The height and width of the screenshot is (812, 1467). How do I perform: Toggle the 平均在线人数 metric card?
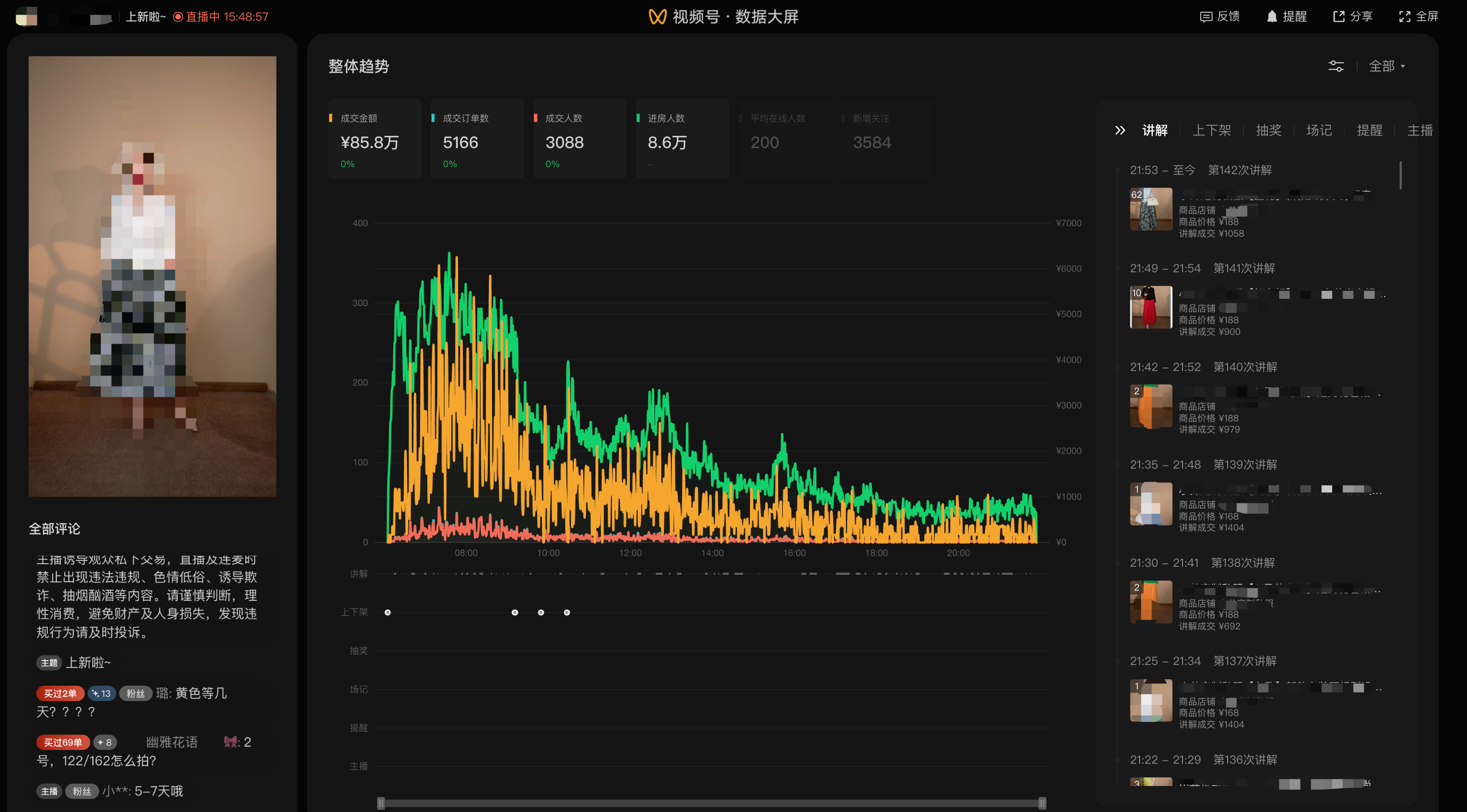784,139
